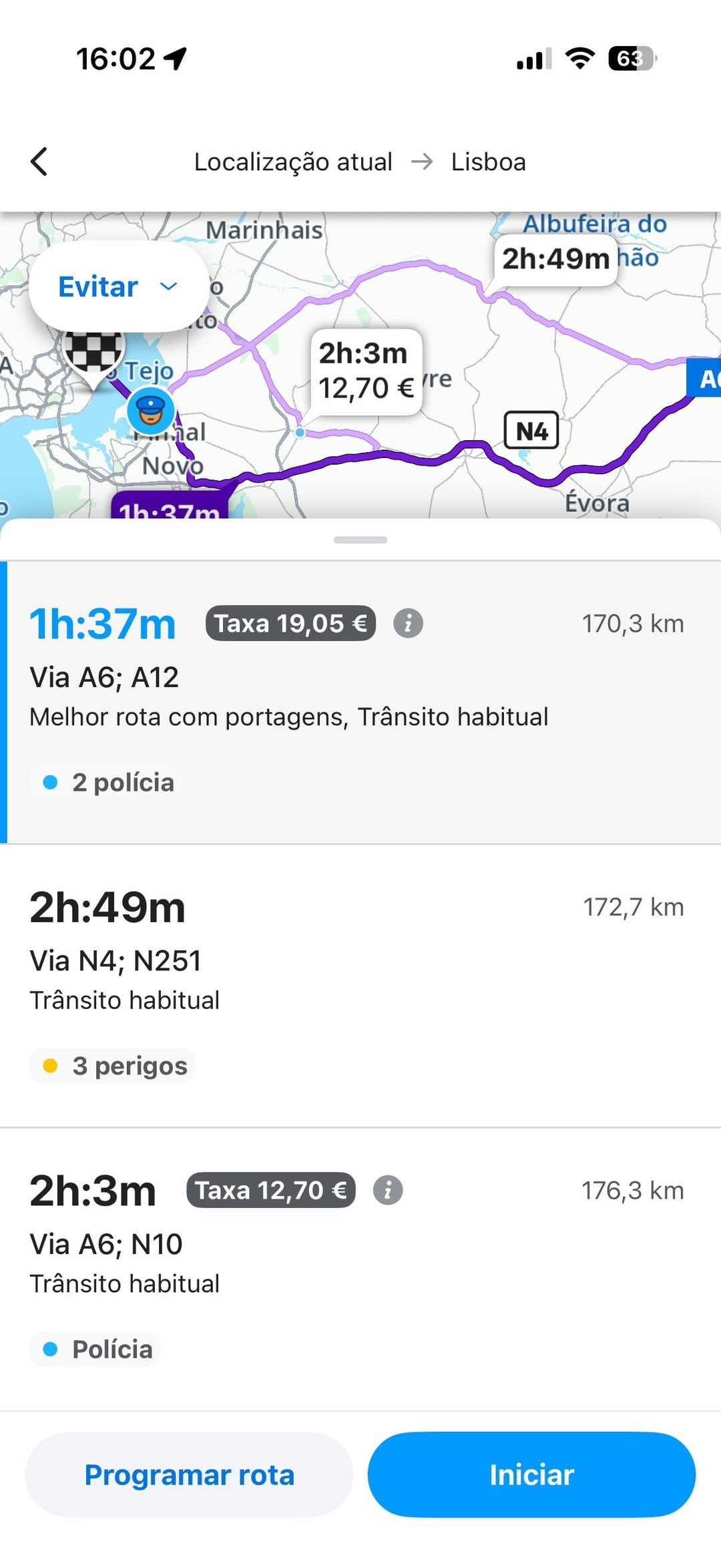Viewport: 721px width, 1568px height.
Task: Expand the Evitar dropdown
Action: 118,287
